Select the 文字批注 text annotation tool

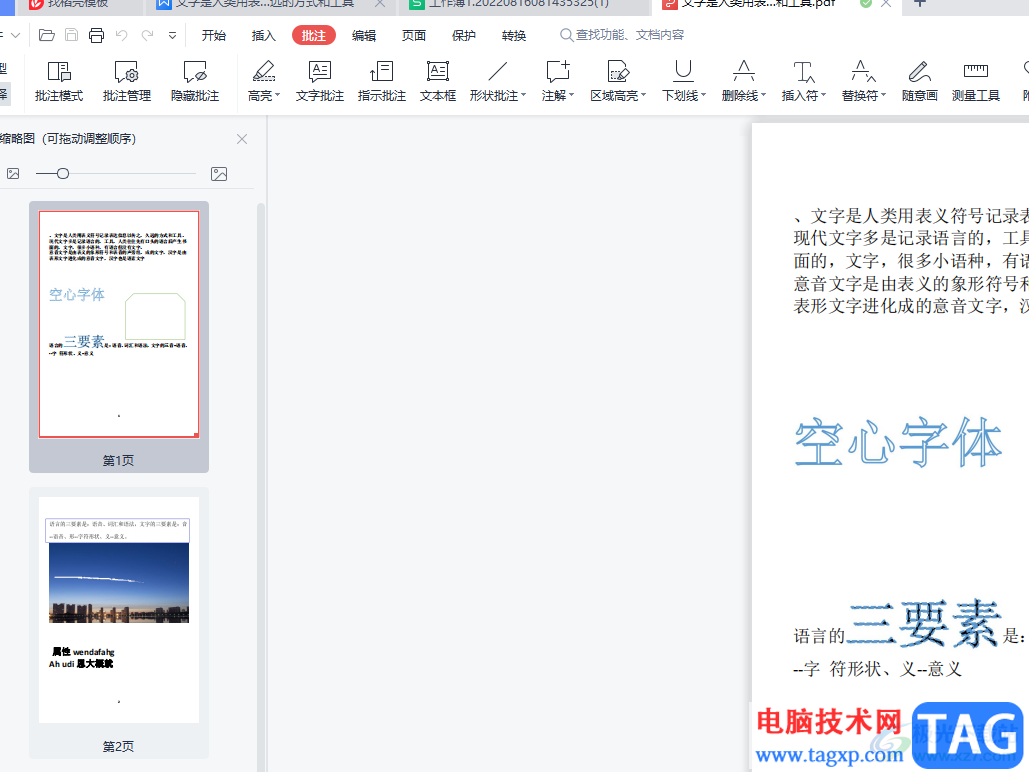(x=320, y=81)
